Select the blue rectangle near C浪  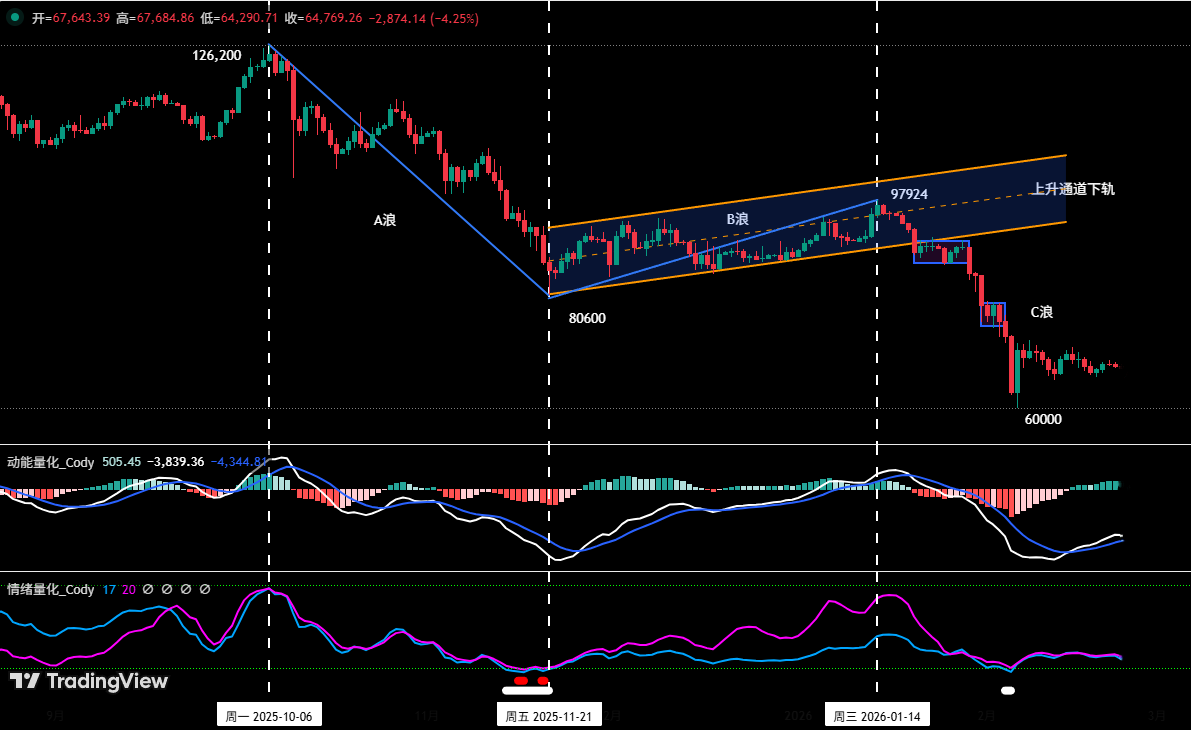(x=993, y=314)
